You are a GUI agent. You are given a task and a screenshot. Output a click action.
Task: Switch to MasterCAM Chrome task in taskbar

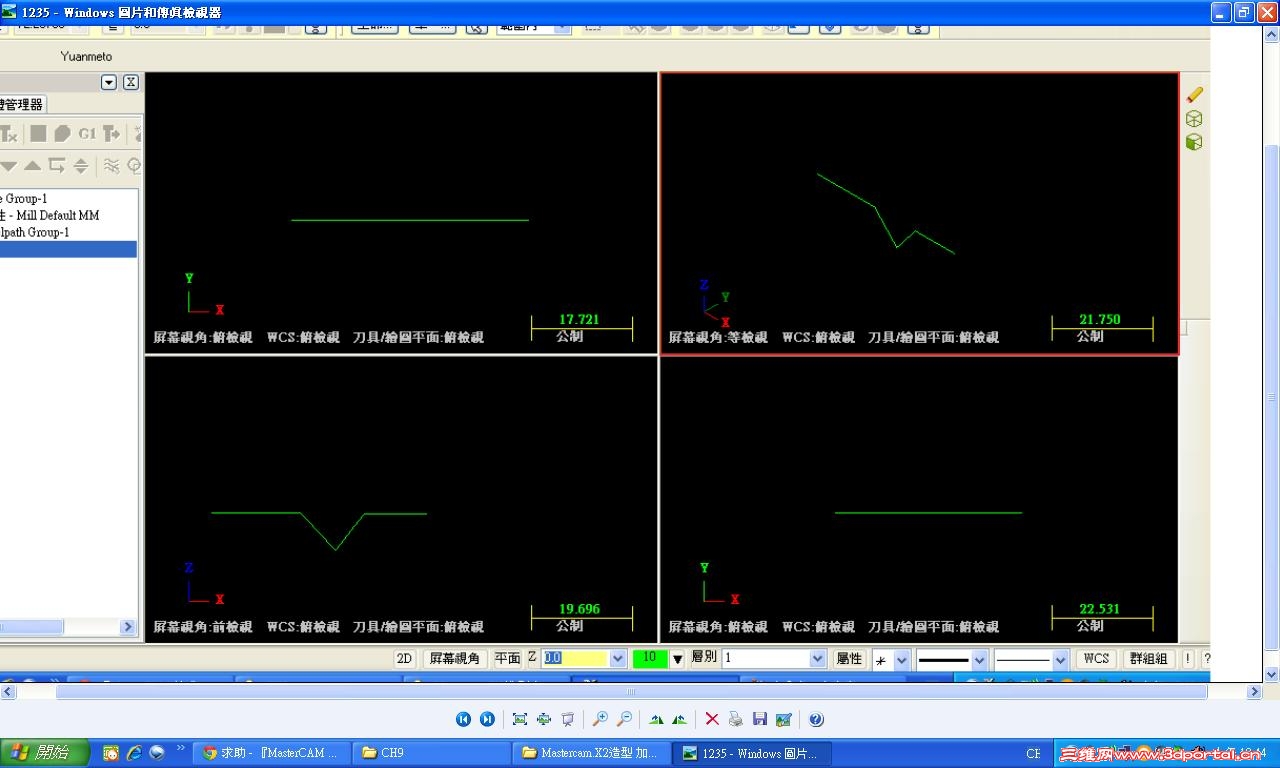pos(273,753)
